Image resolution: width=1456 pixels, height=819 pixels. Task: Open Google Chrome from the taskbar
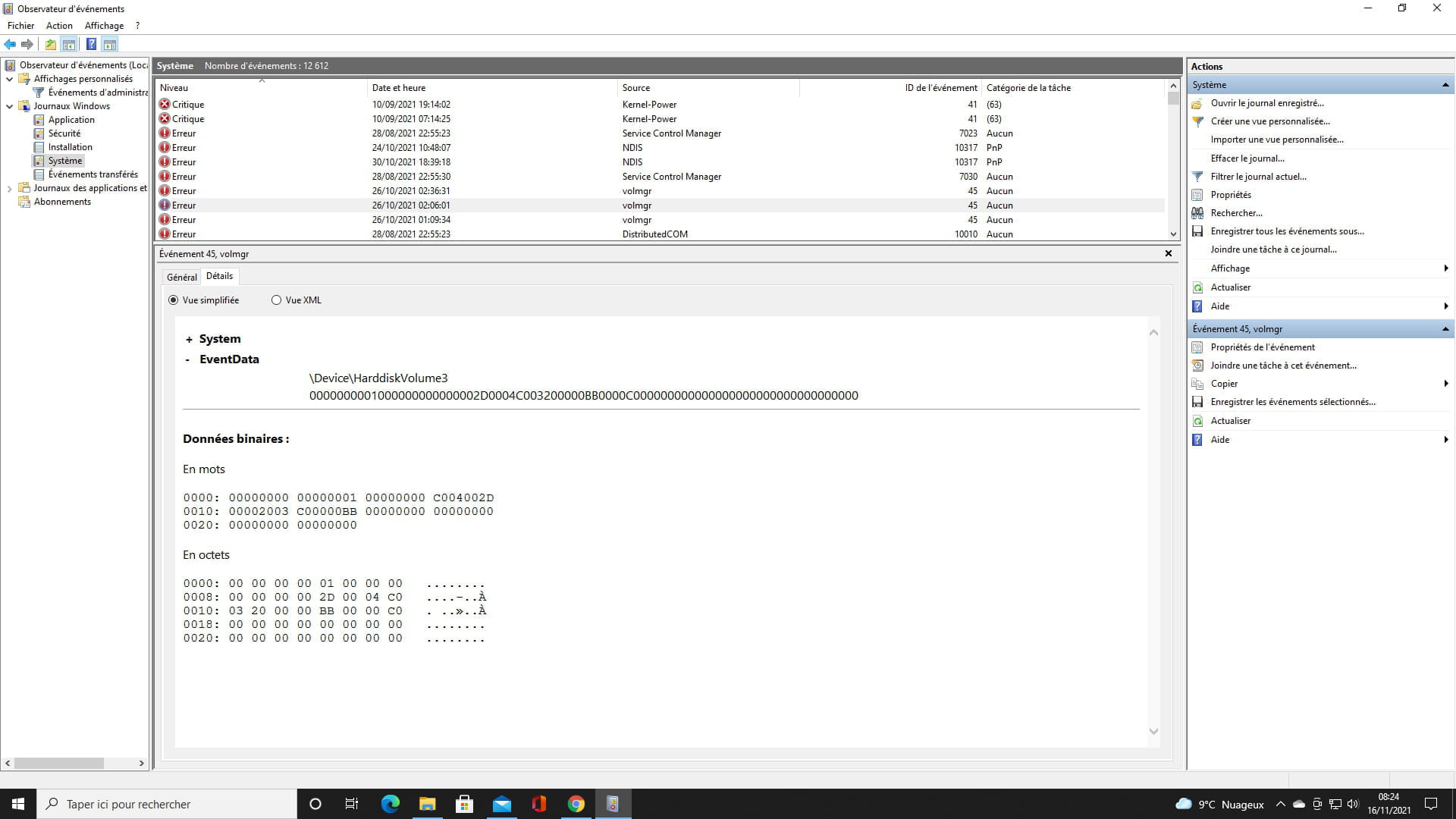(x=576, y=804)
